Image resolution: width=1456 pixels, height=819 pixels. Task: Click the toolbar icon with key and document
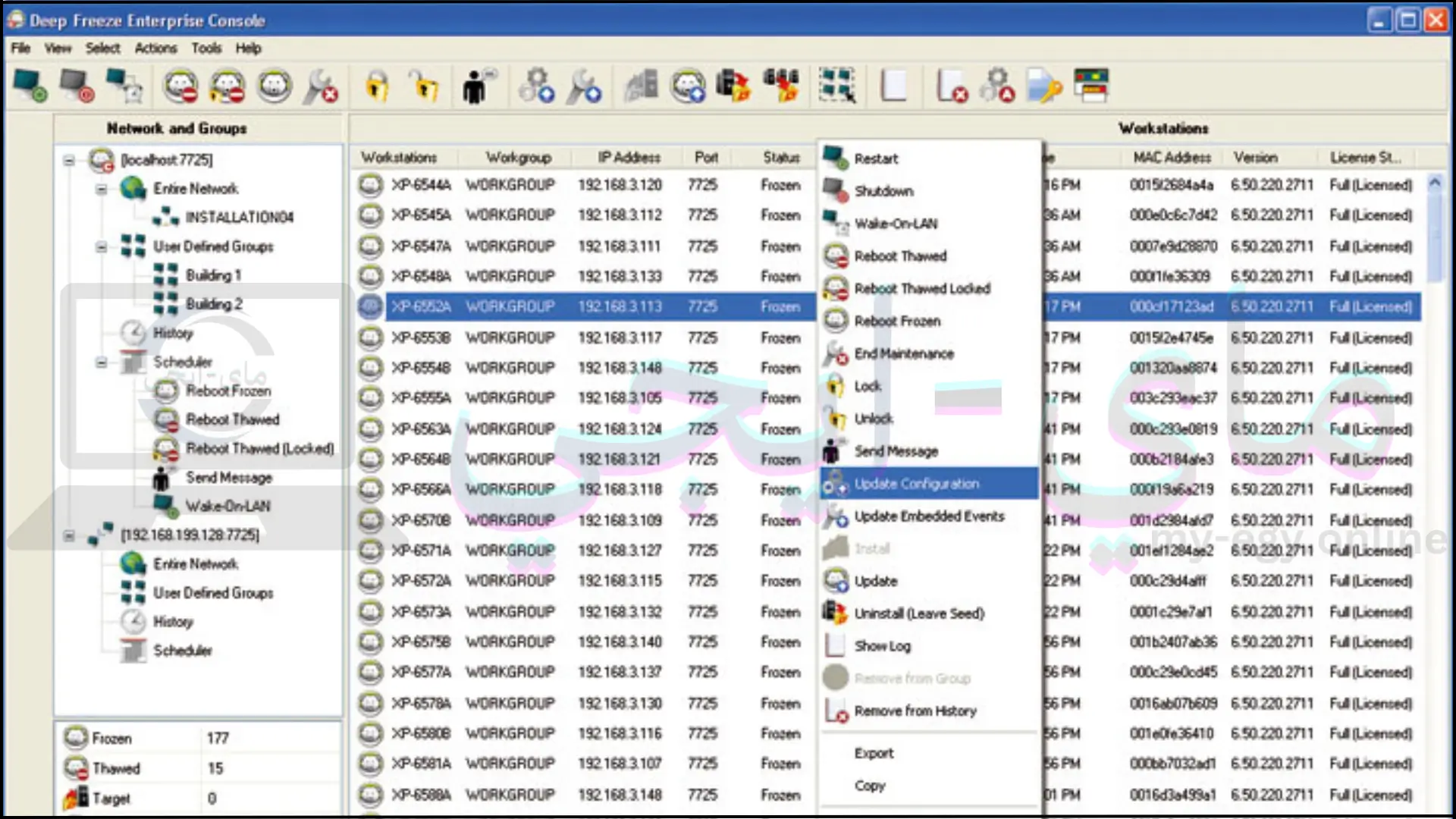[x=1044, y=86]
